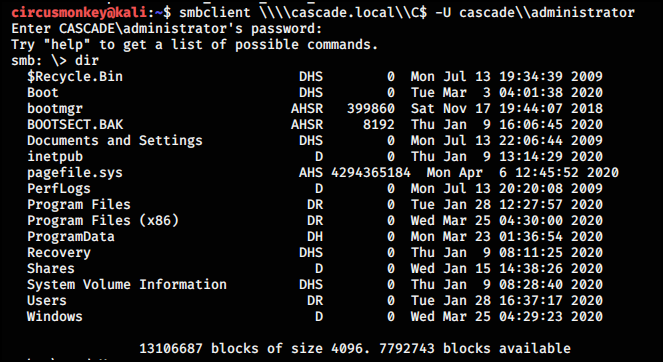
Task: Click Documents and Settings directory name
Action: [x=115, y=140]
